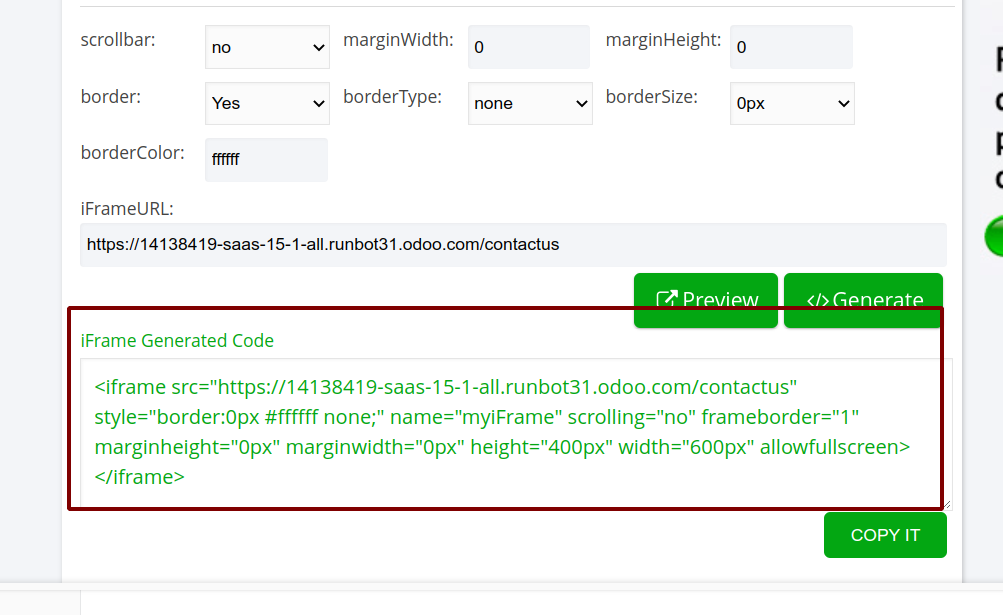Click the green circle icon at right edge
This screenshot has height=615, width=1003.
pos(994,236)
